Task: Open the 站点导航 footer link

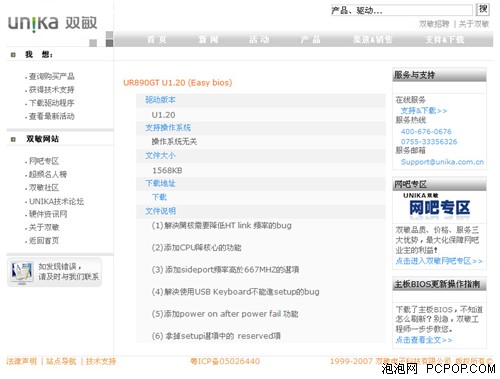Action: coord(61,361)
